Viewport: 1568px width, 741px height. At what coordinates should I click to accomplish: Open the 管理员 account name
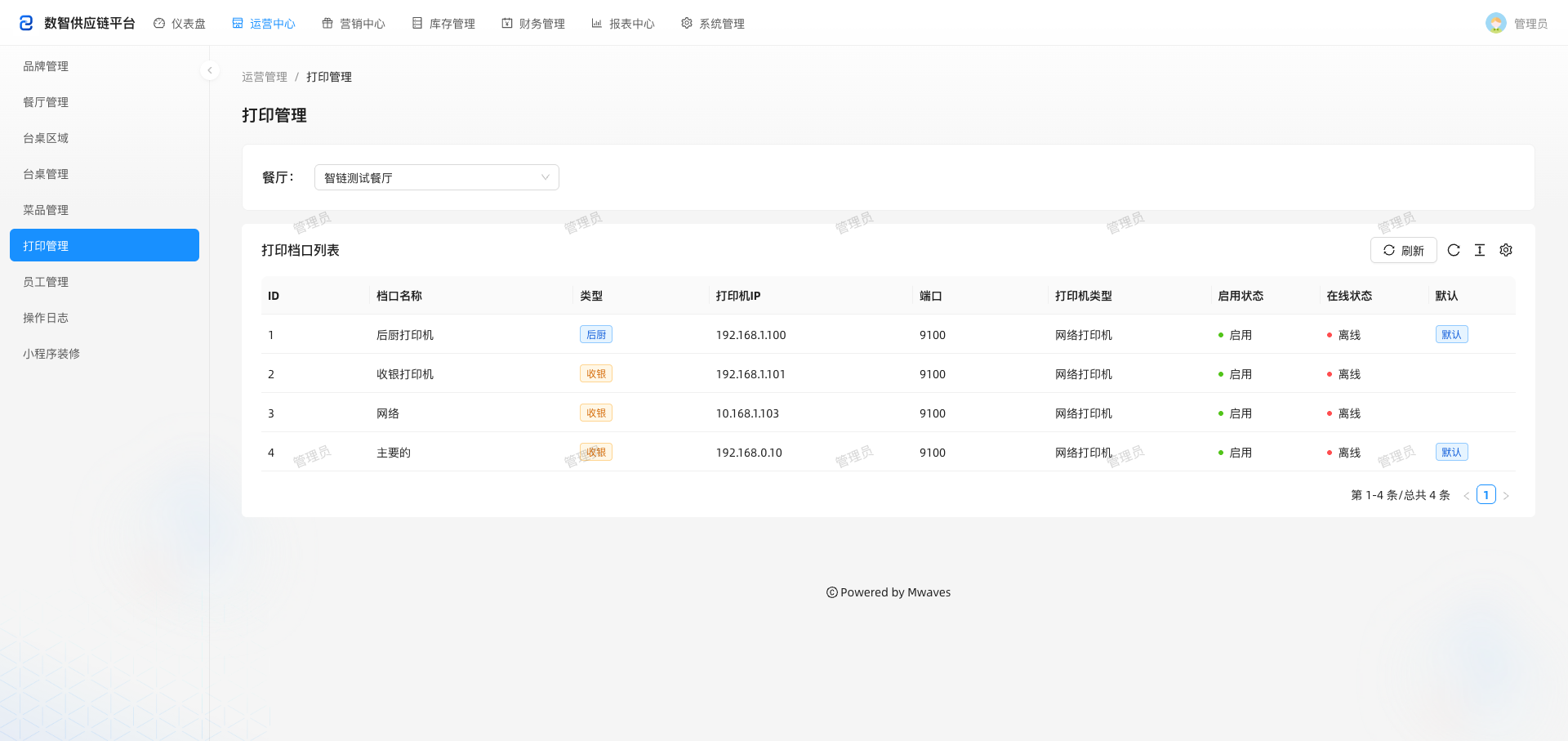tap(1530, 24)
